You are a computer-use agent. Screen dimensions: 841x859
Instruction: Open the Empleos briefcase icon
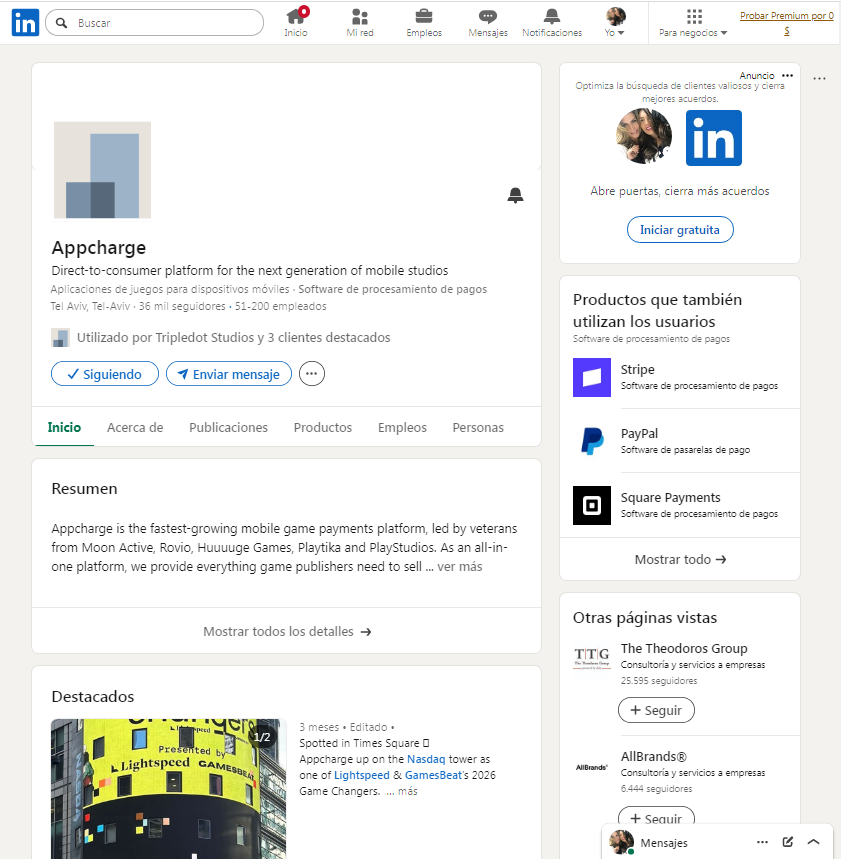click(424, 22)
